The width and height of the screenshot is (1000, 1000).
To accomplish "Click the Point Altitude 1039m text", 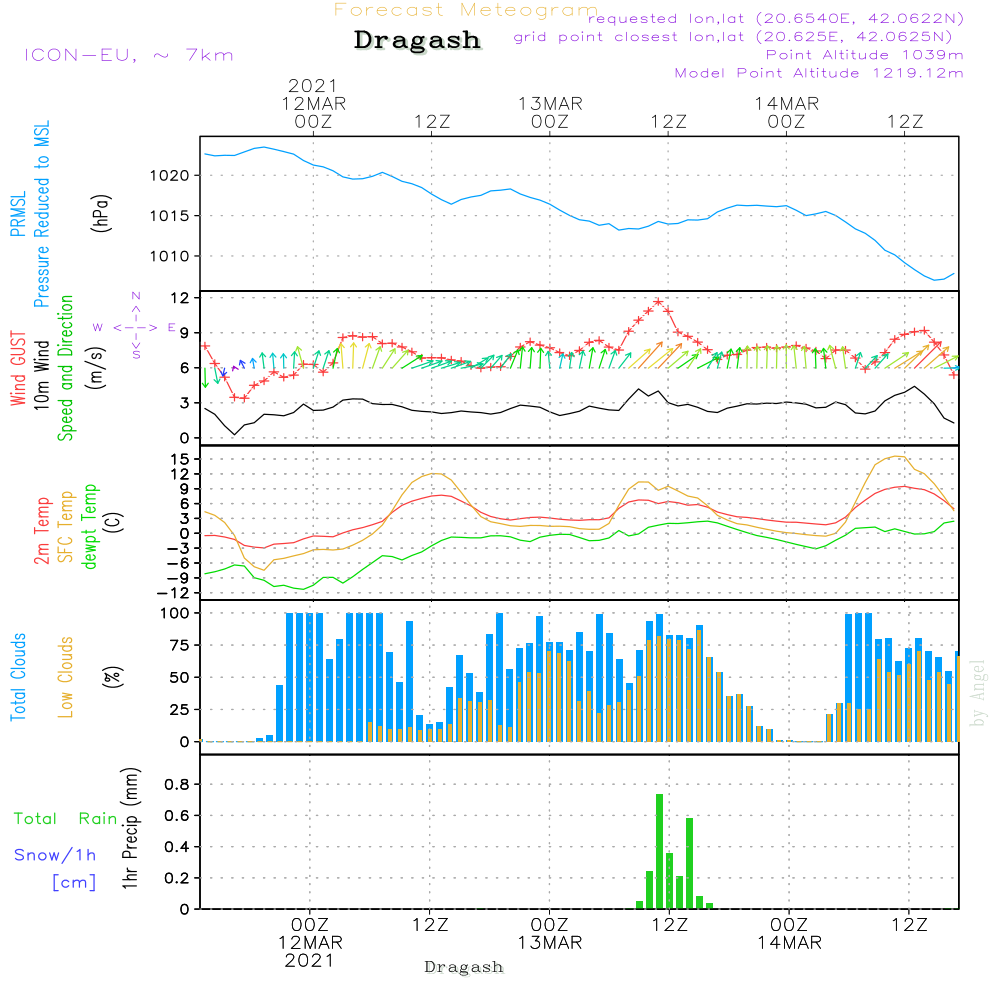I will click(864, 55).
